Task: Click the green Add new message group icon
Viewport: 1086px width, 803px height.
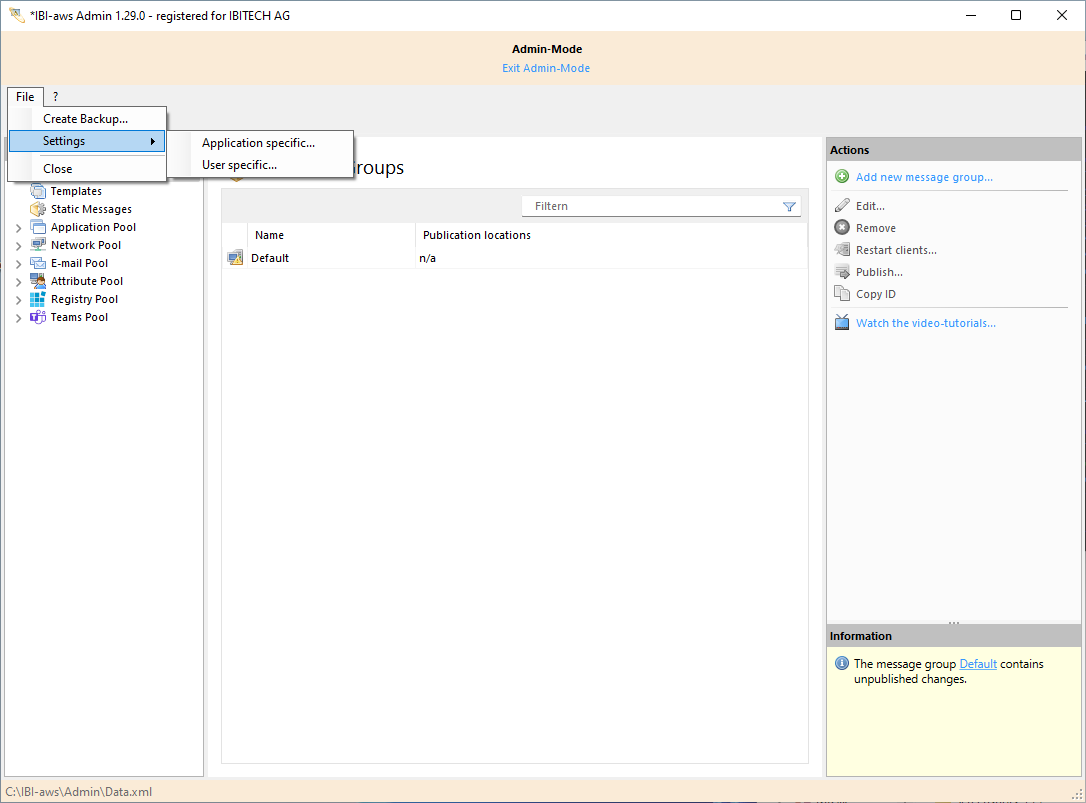Action: pyautogui.click(x=842, y=177)
